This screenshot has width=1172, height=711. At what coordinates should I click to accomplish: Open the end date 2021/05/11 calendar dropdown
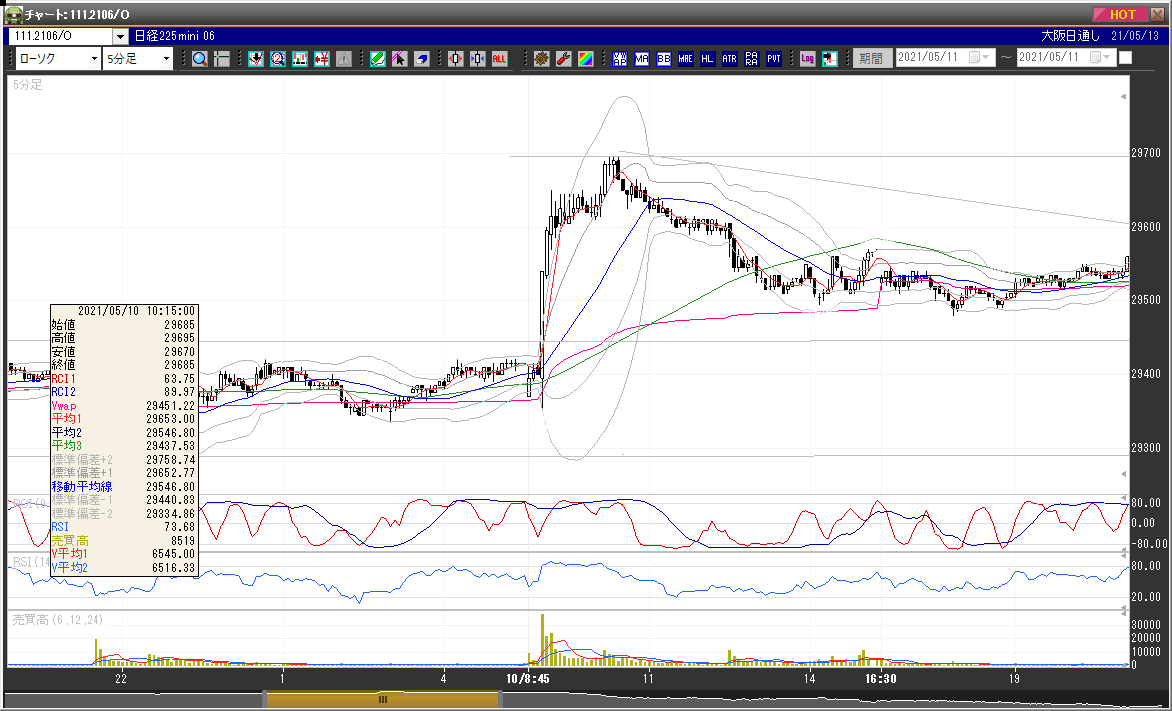pos(1101,58)
